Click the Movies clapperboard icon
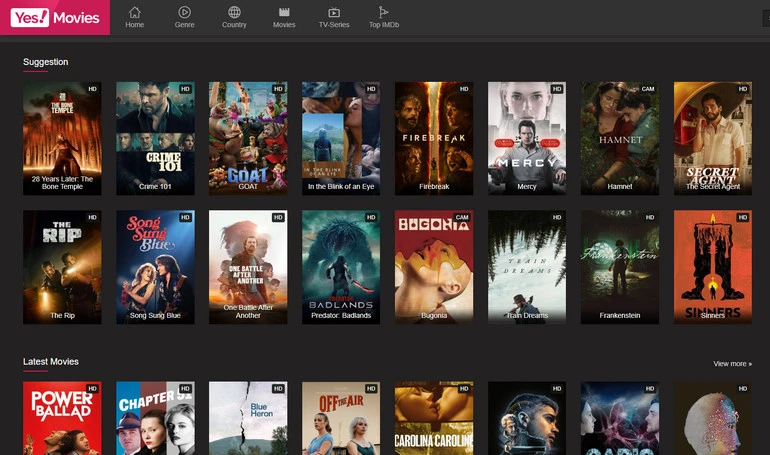 click(284, 12)
